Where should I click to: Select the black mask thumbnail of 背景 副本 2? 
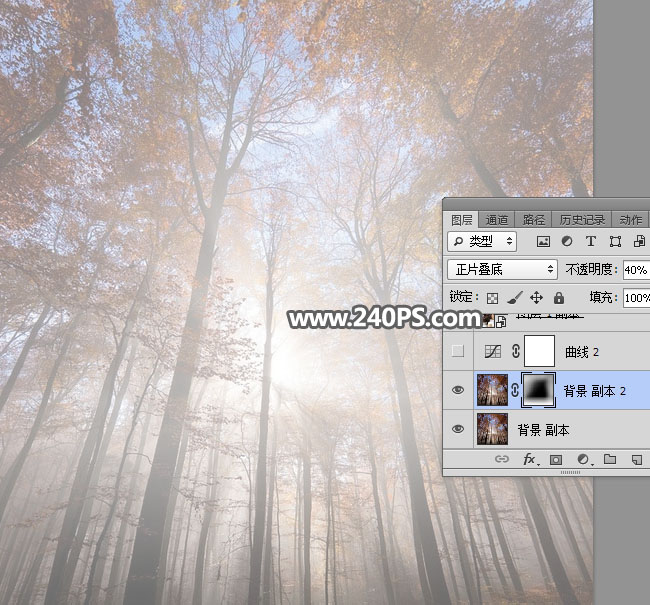[538, 390]
